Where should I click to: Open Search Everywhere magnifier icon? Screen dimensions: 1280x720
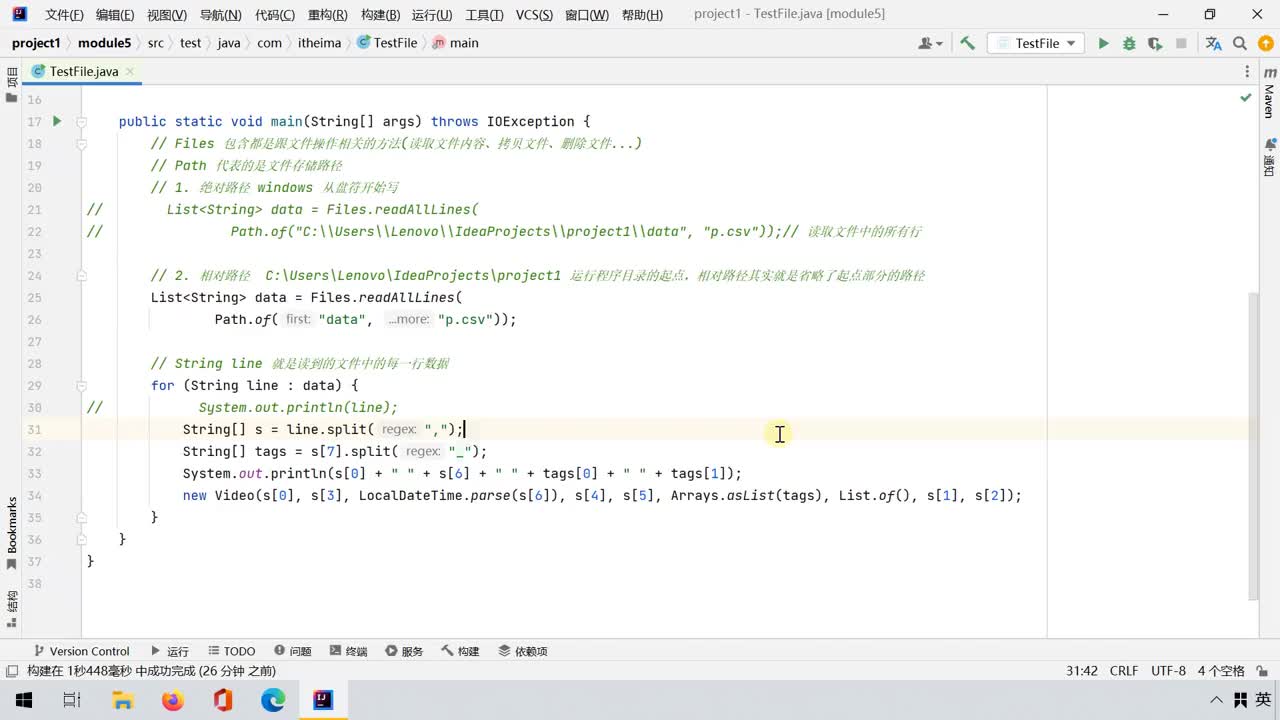point(1240,43)
